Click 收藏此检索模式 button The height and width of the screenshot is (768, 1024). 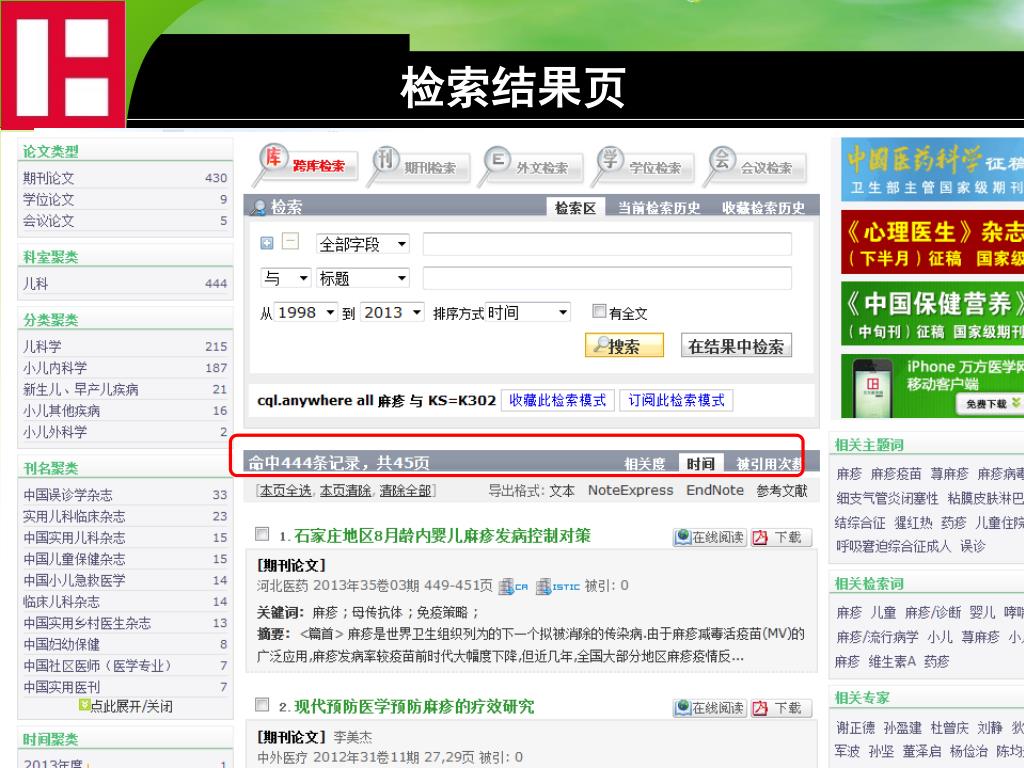pyautogui.click(x=557, y=400)
